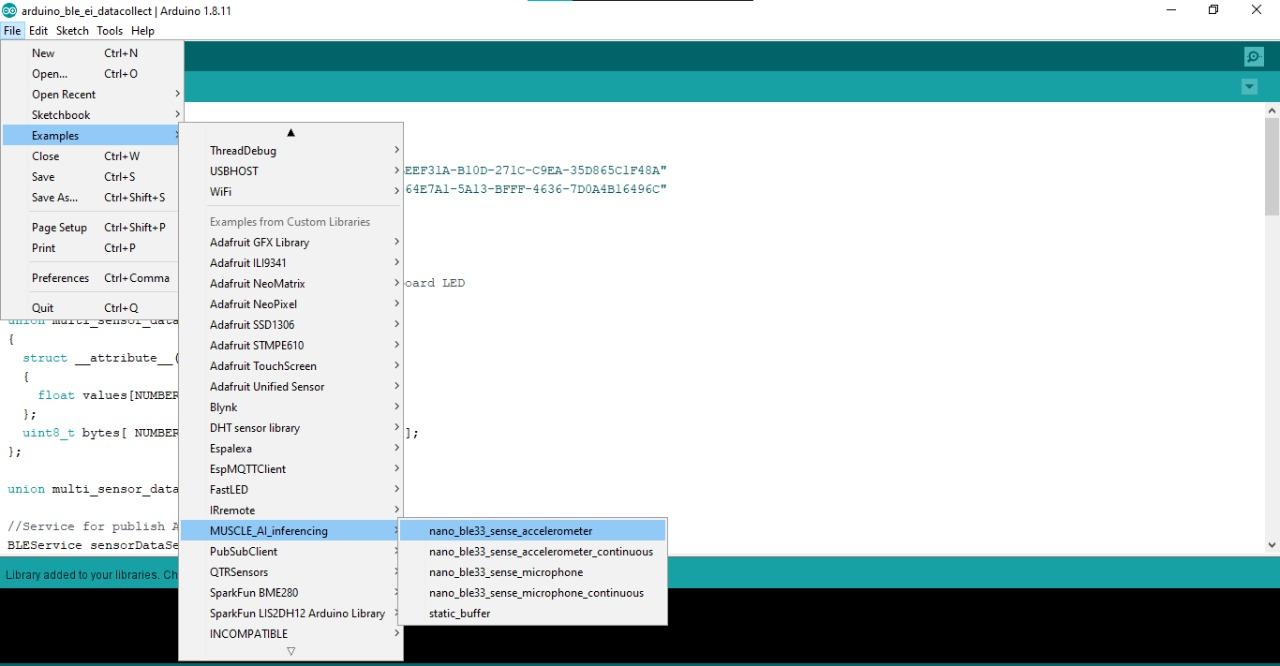
Task: Open Adafruit TouchScreen examples submenu
Action: [291, 366]
